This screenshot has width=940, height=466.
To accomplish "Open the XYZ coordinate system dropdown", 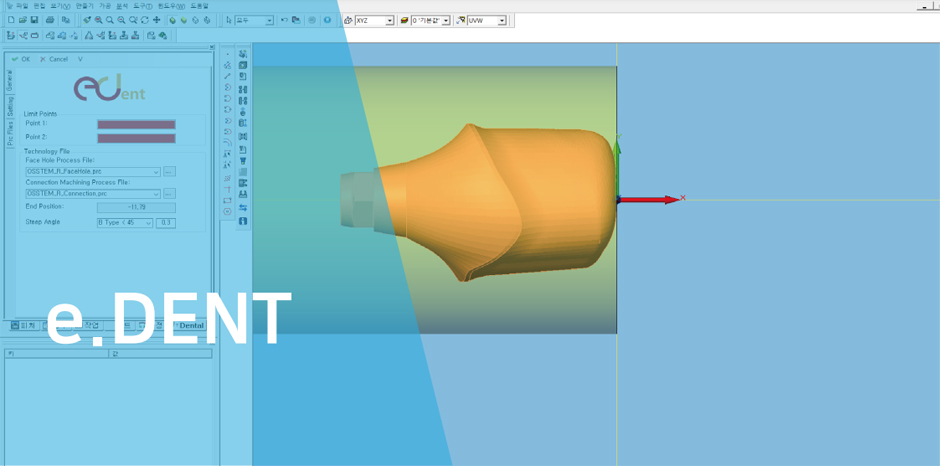I will (x=389, y=21).
